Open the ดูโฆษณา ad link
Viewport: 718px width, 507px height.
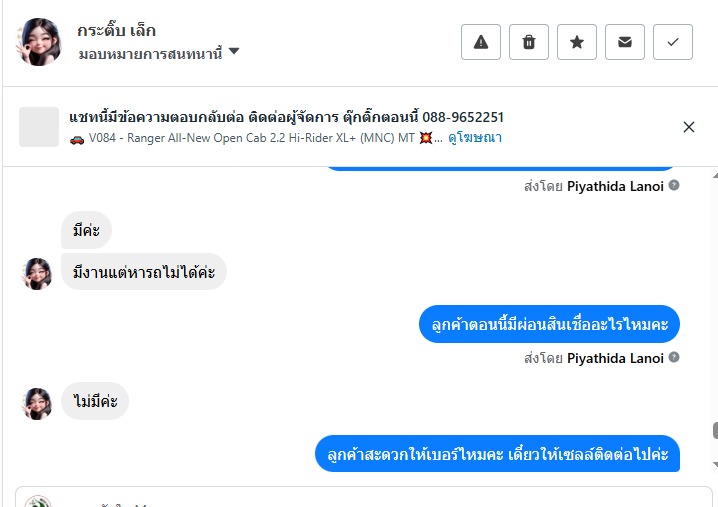[475, 138]
